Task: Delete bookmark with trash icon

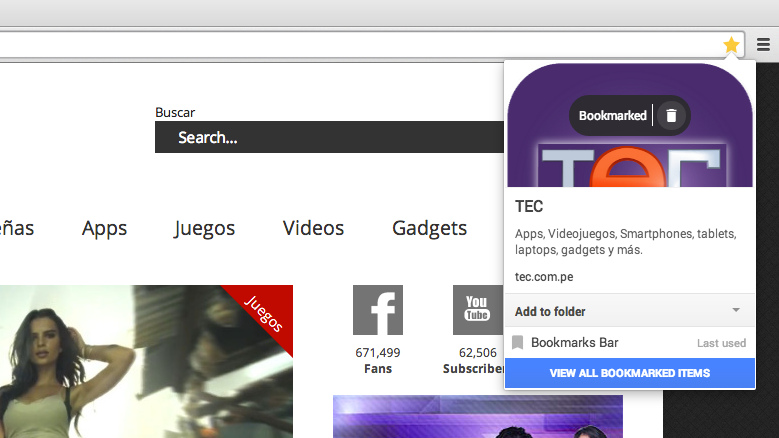Action: coord(671,115)
